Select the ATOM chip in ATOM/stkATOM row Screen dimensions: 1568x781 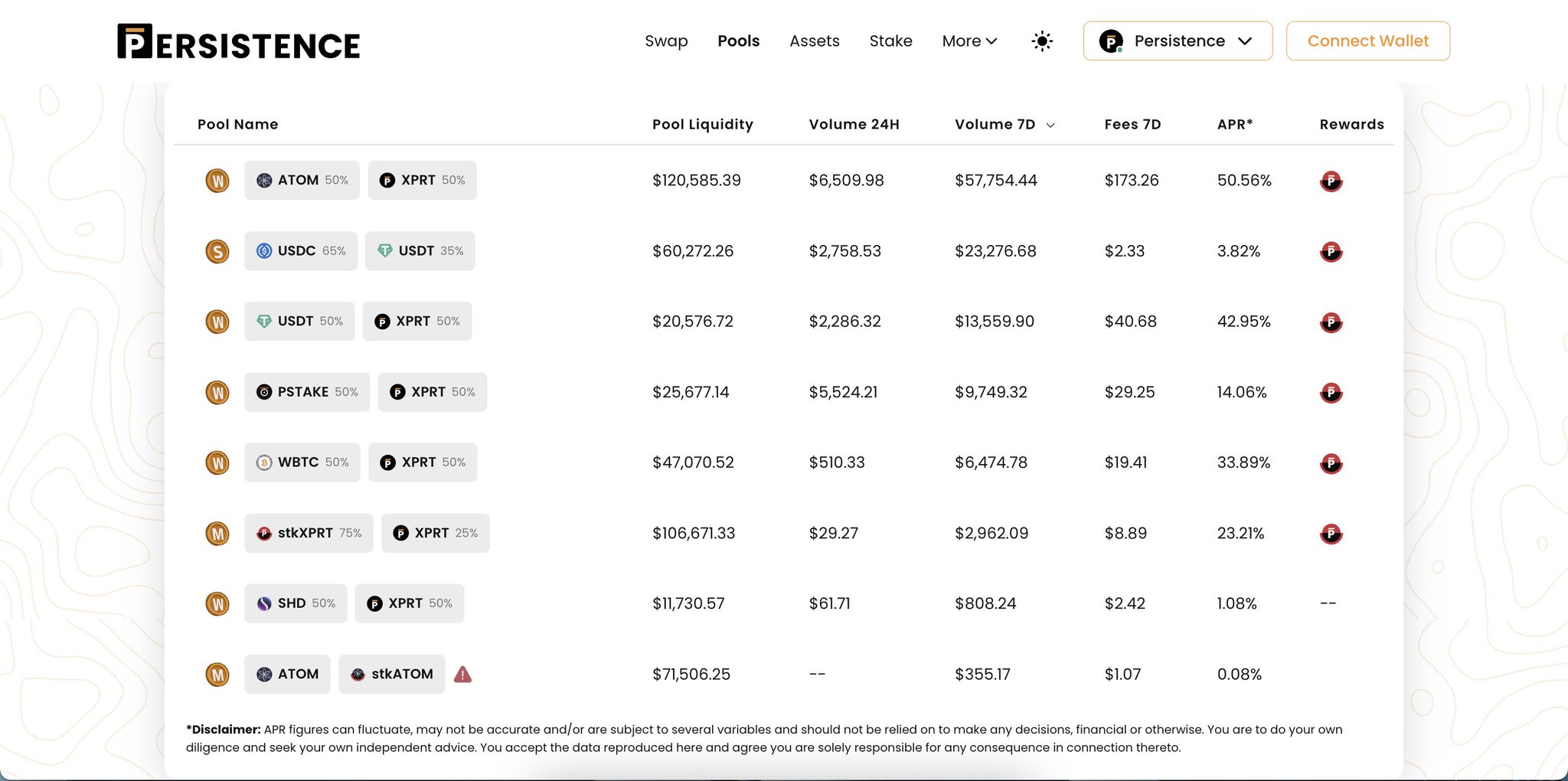287,674
